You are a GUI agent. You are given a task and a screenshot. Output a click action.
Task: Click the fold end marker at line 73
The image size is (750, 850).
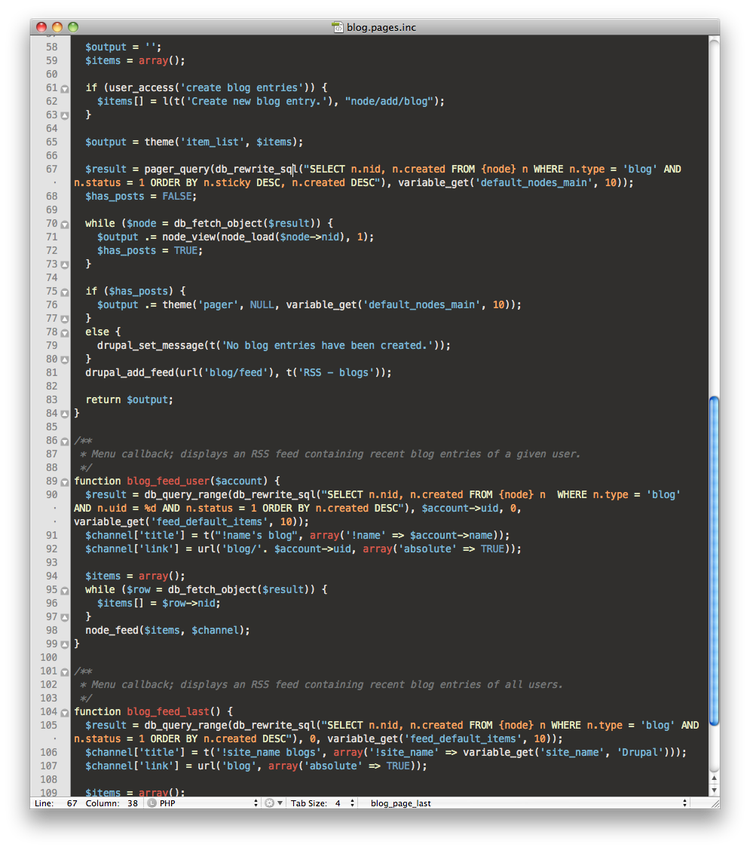[64, 265]
